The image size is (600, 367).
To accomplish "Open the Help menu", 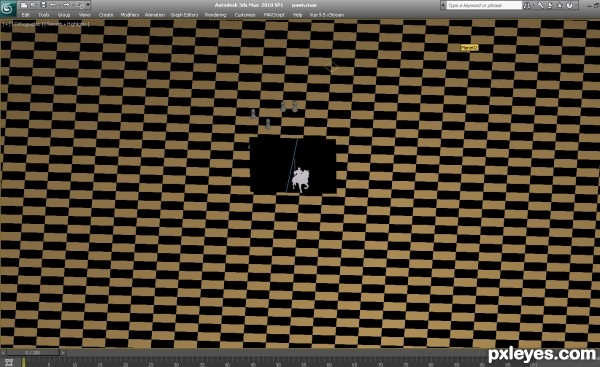I will (297, 15).
